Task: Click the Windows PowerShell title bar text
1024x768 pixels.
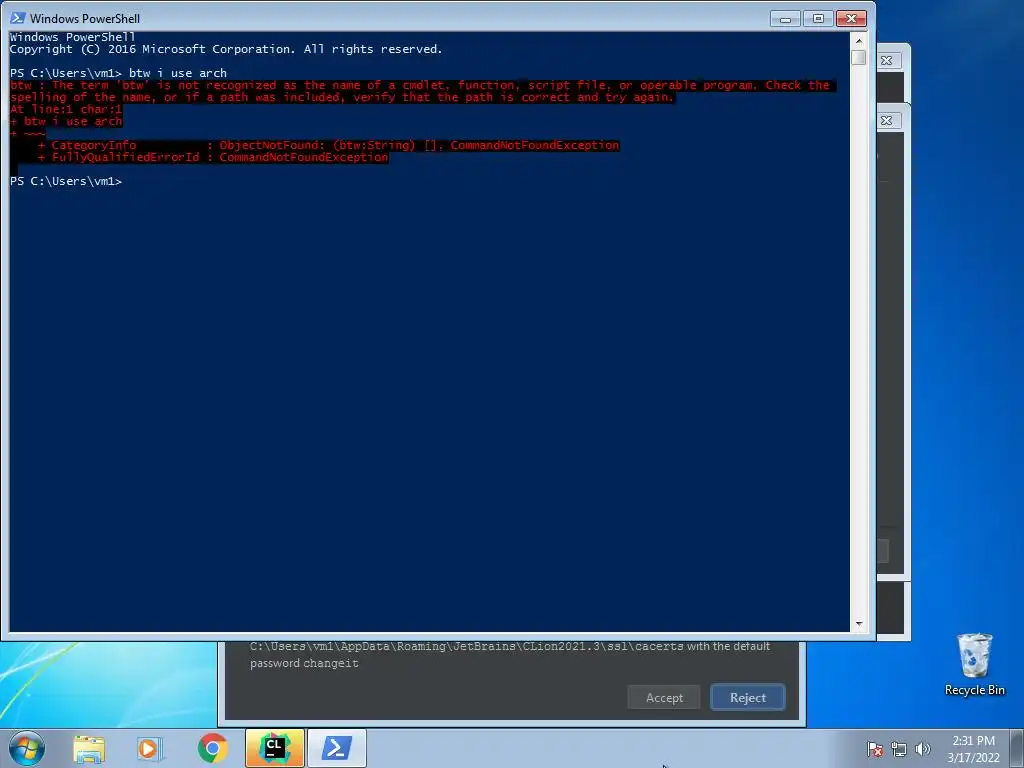Action: (x=85, y=19)
